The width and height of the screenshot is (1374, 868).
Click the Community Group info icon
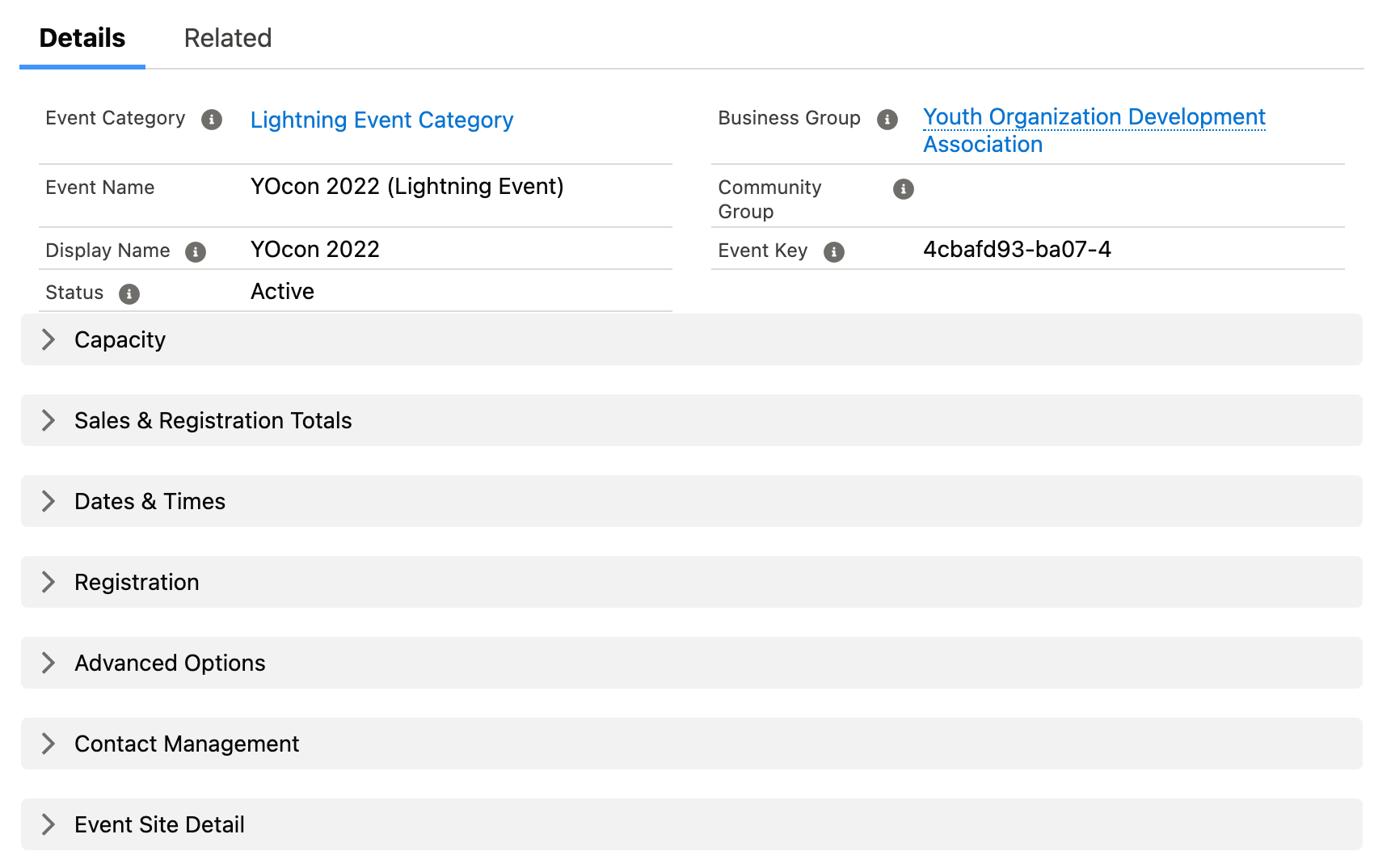coord(903,189)
